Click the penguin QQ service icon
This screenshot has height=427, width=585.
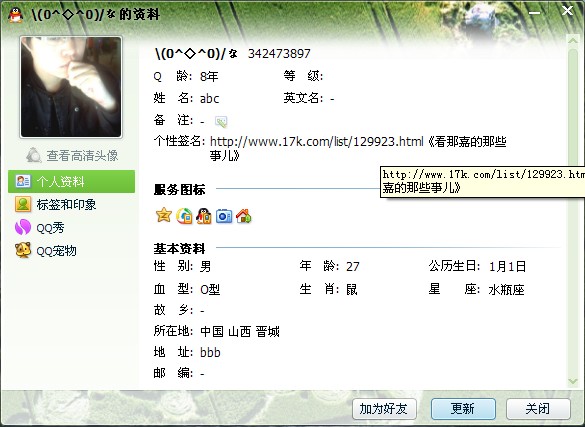coord(204,216)
